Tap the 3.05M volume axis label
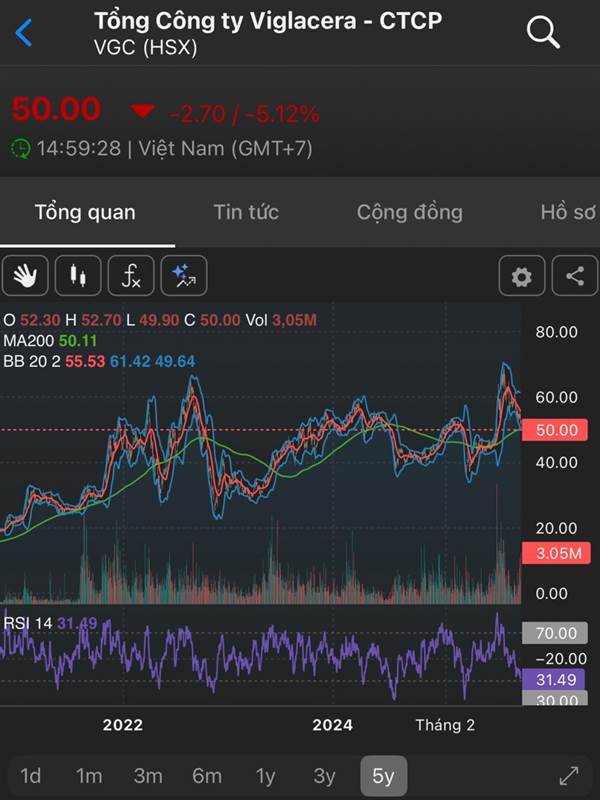600x800 pixels. pos(556,553)
